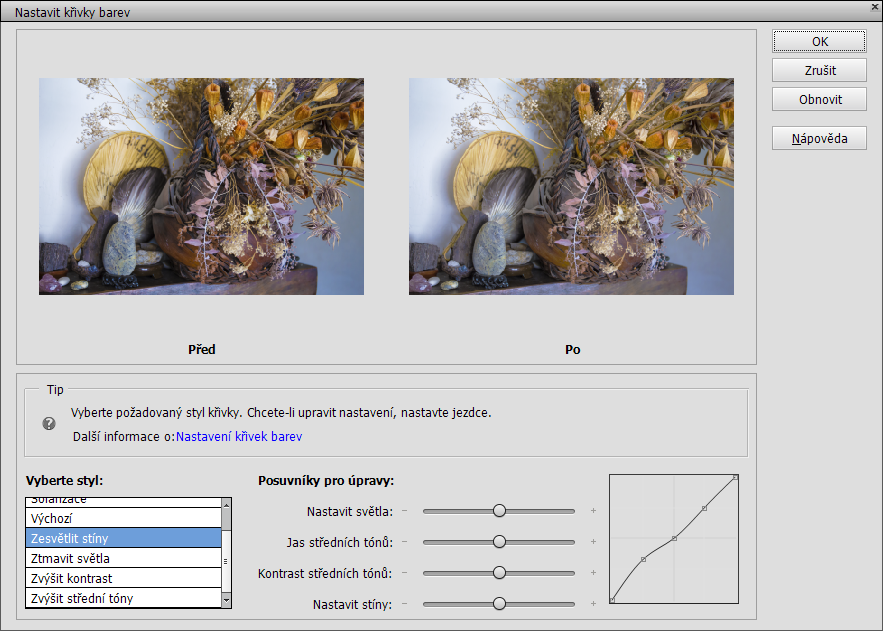Click the plus icon beside Nastavit světla slider
883x631 pixels.
point(593,511)
